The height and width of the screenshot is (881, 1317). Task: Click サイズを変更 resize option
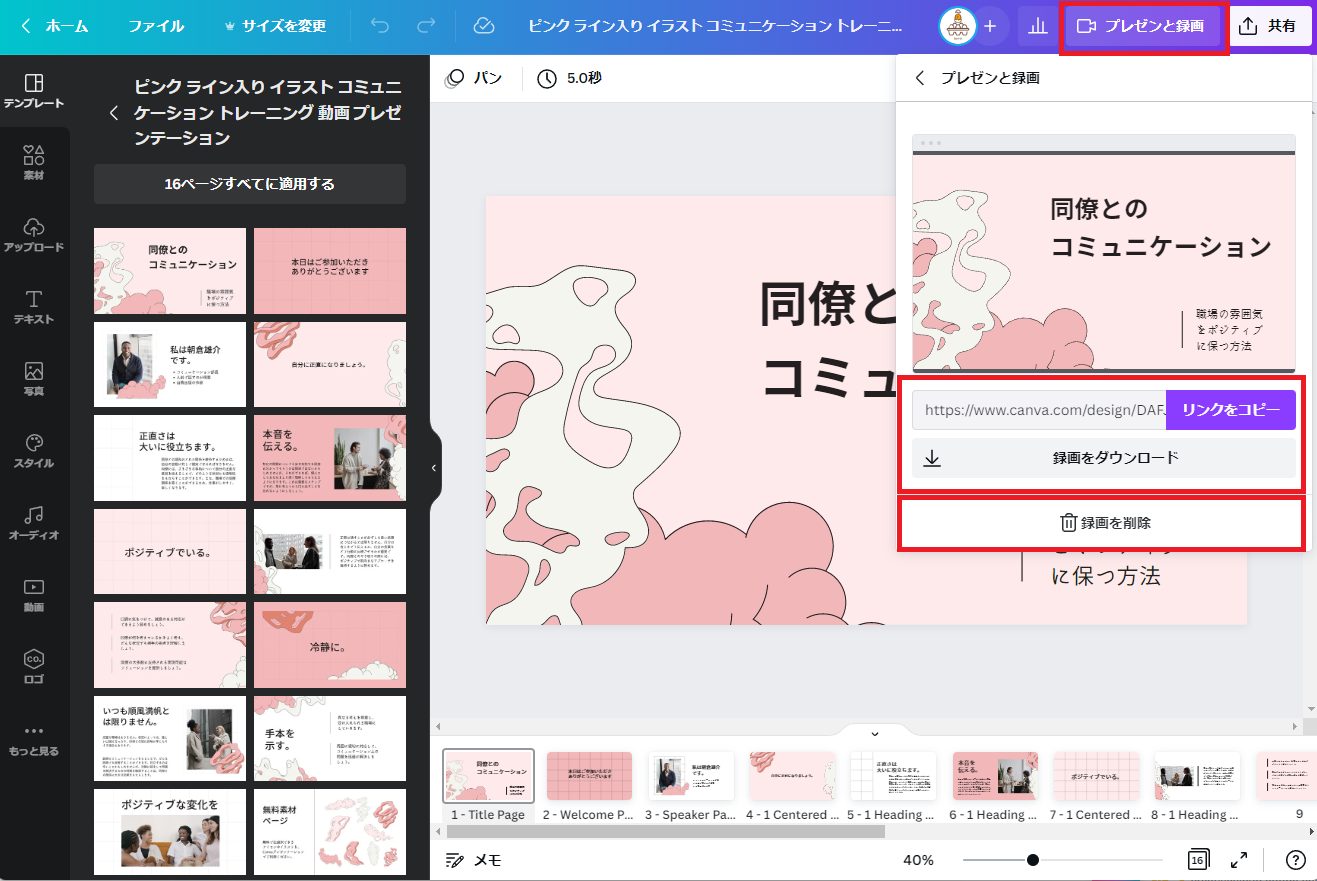273,26
